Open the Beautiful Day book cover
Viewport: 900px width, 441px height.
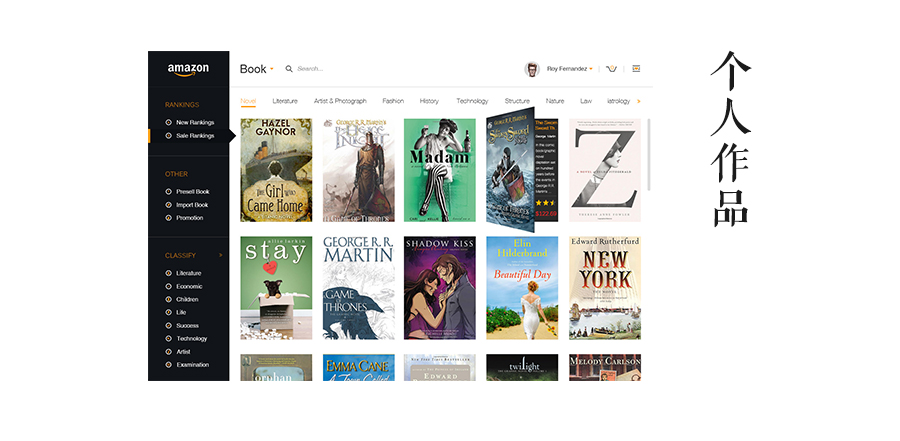pyautogui.click(x=522, y=288)
